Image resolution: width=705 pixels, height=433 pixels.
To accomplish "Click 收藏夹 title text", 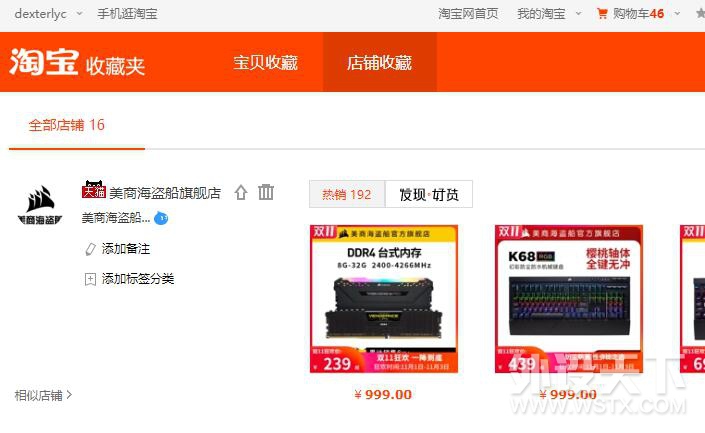I will pos(115,66).
